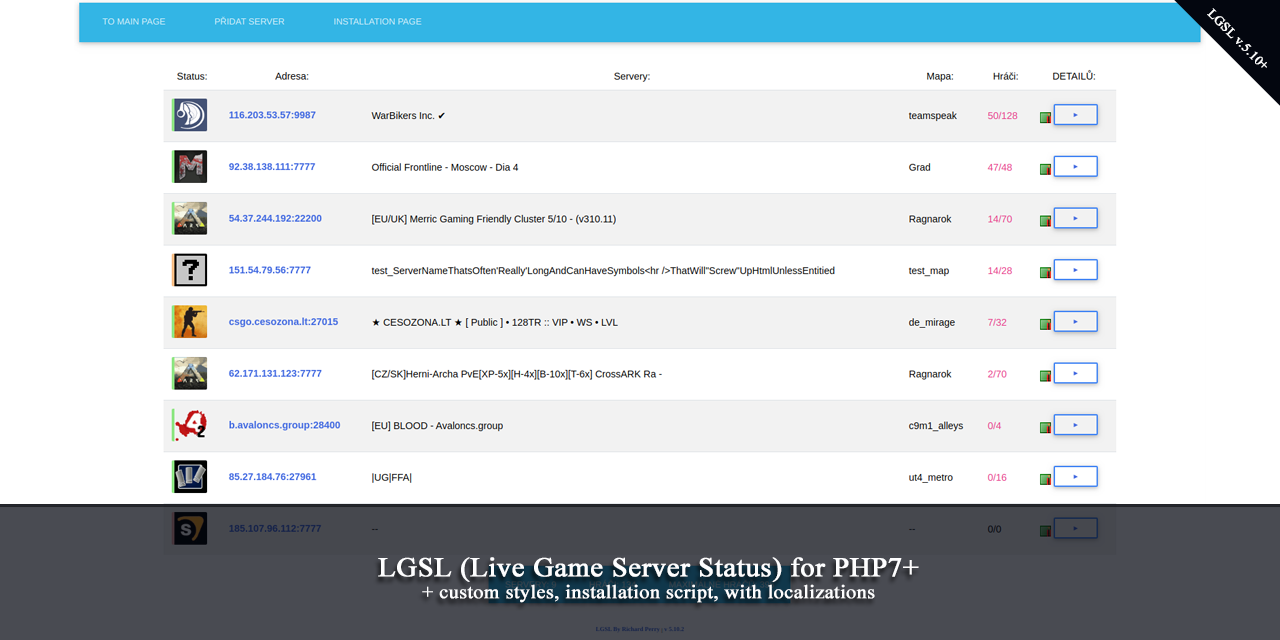Viewport: 1280px width, 640px height.
Task: Click map name c9m1_alleys
Action: (936, 425)
